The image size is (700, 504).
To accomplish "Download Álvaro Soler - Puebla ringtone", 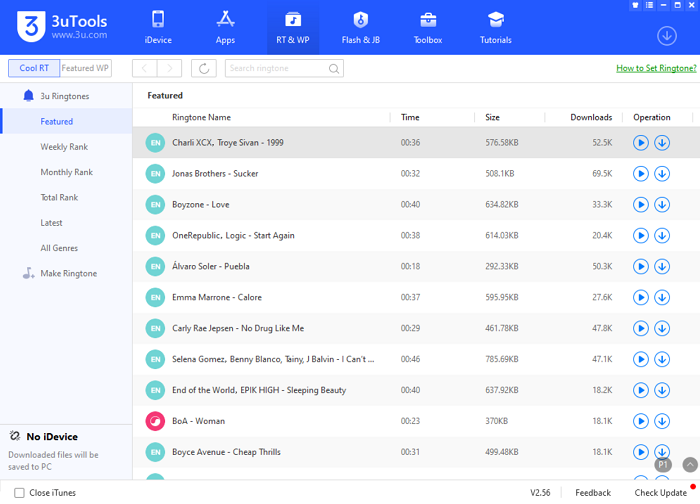I will point(662,267).
